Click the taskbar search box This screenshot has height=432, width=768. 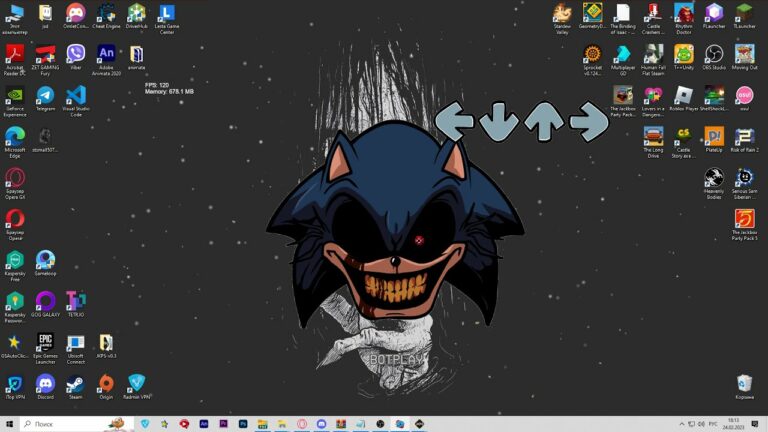(x=77, y=424)
